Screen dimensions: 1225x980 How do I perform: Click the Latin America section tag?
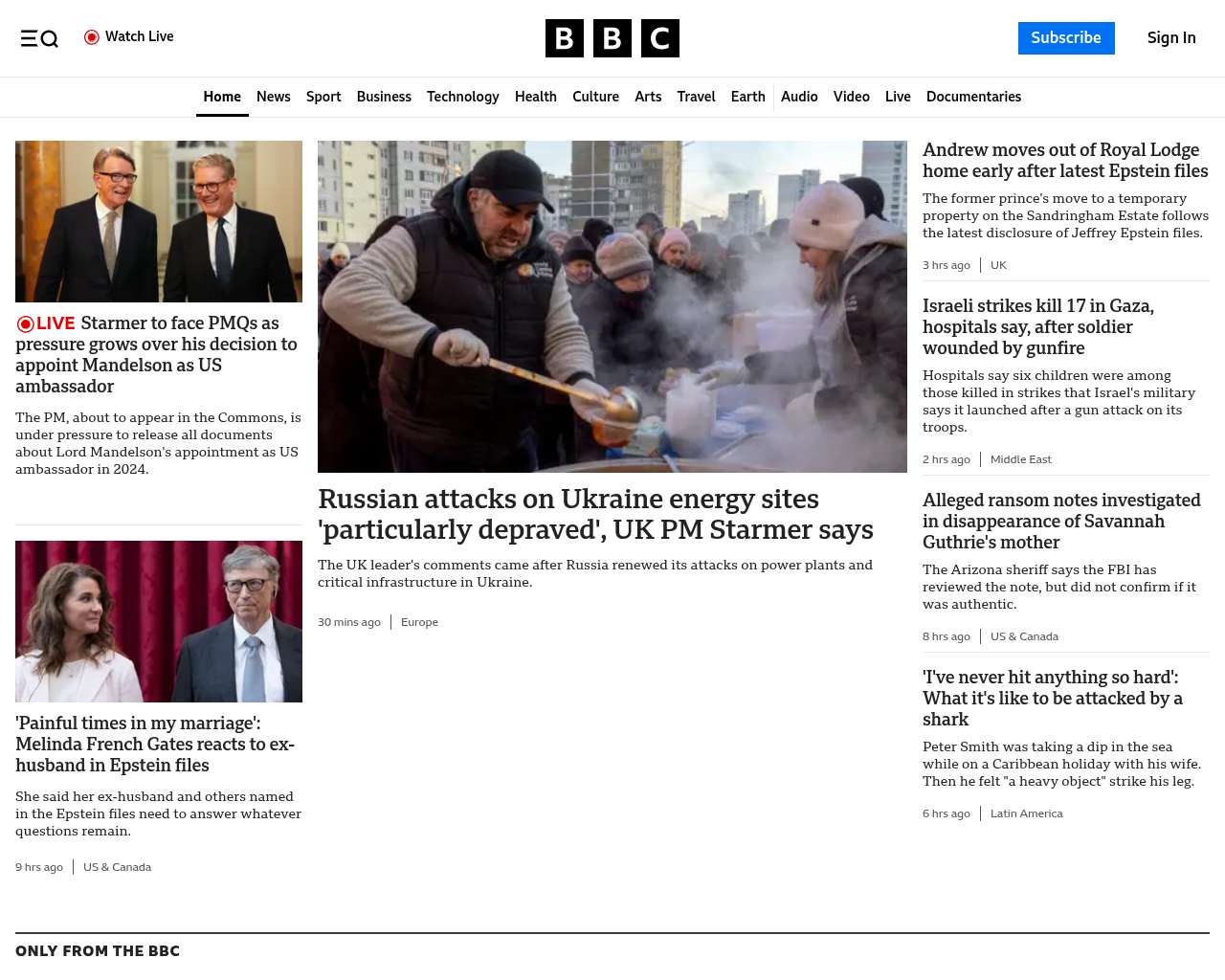[1026, 813]
